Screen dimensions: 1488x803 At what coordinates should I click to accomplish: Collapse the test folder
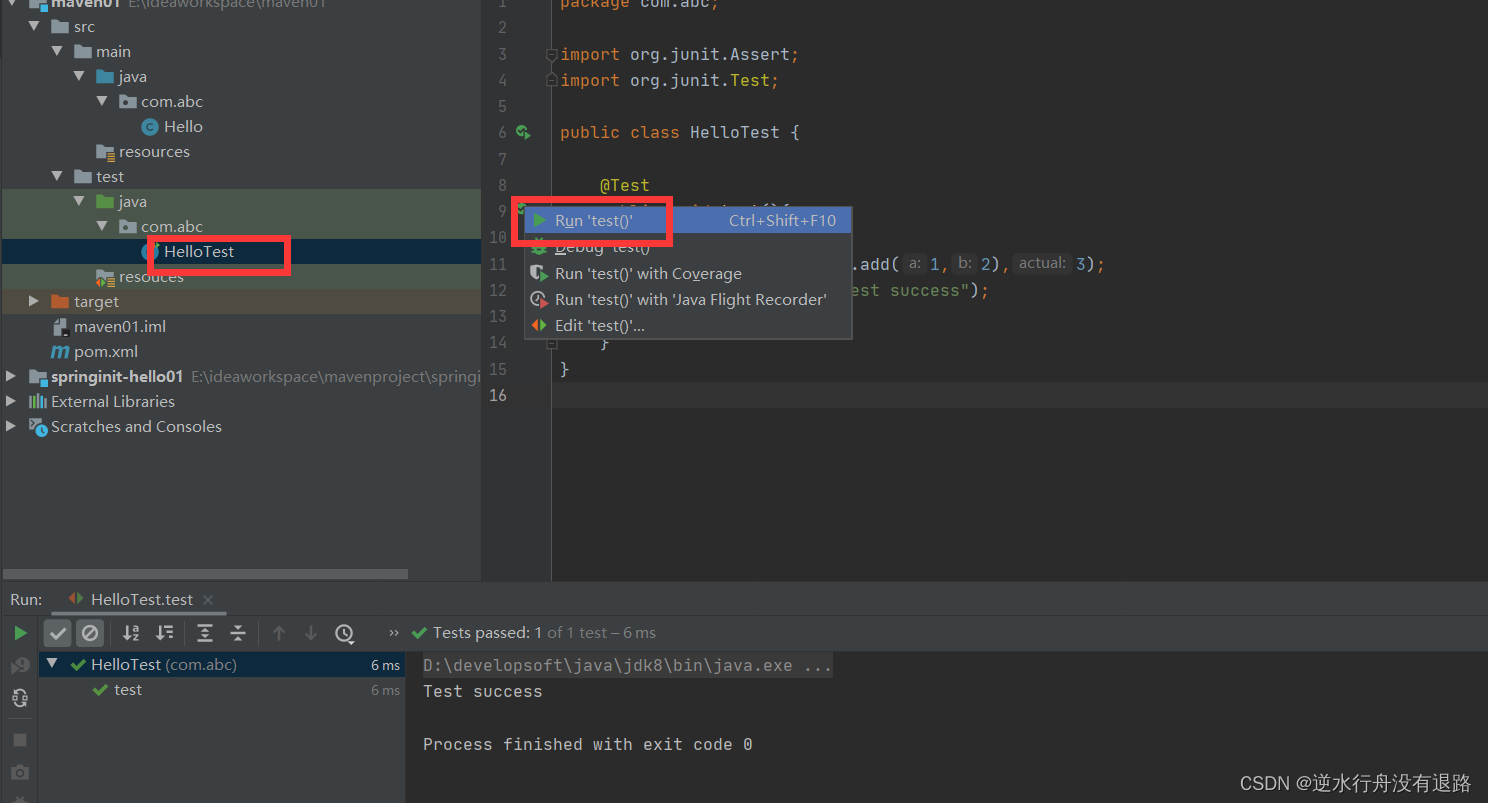point(58,177)
